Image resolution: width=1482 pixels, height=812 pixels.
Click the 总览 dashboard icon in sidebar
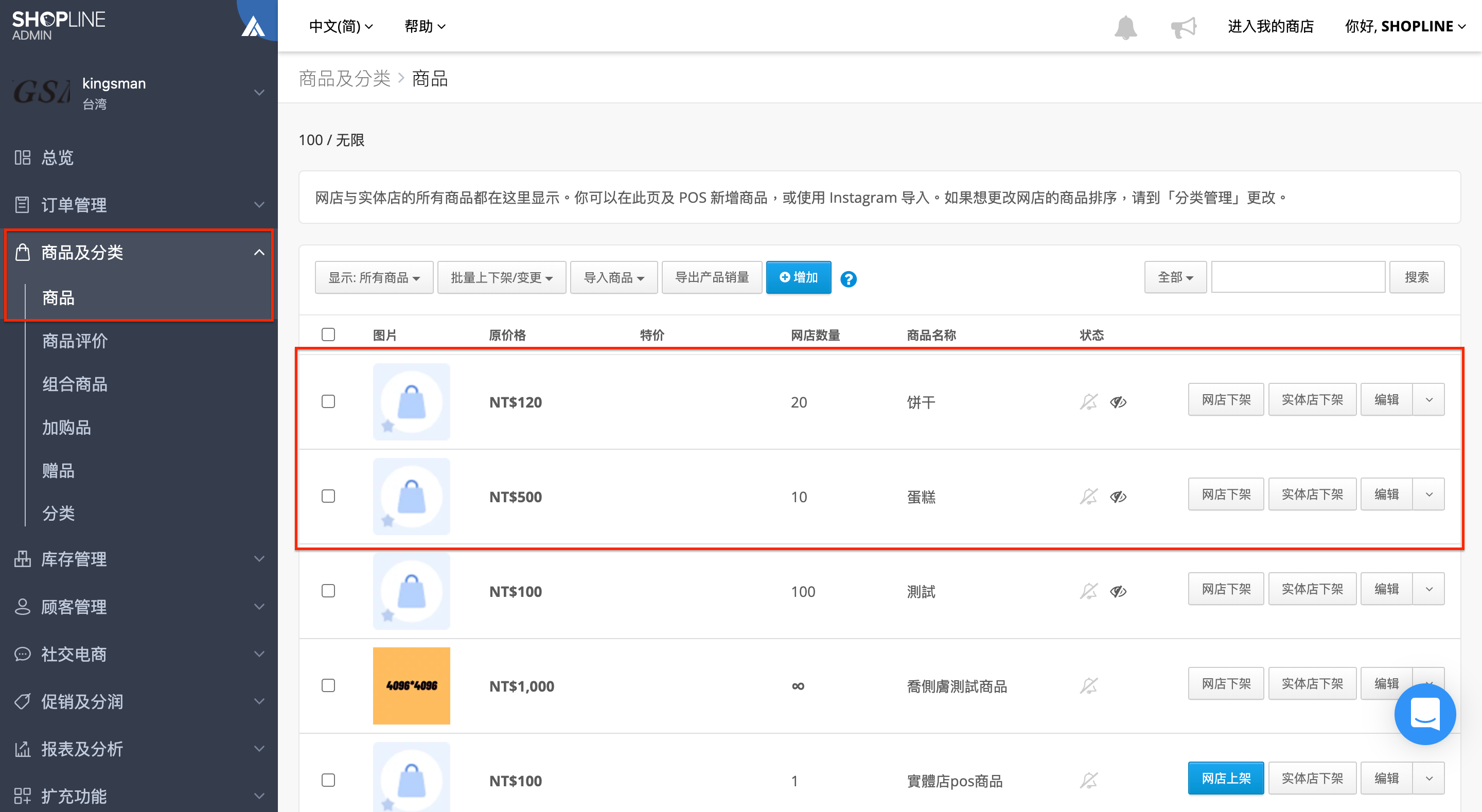(x=23, y=157)
